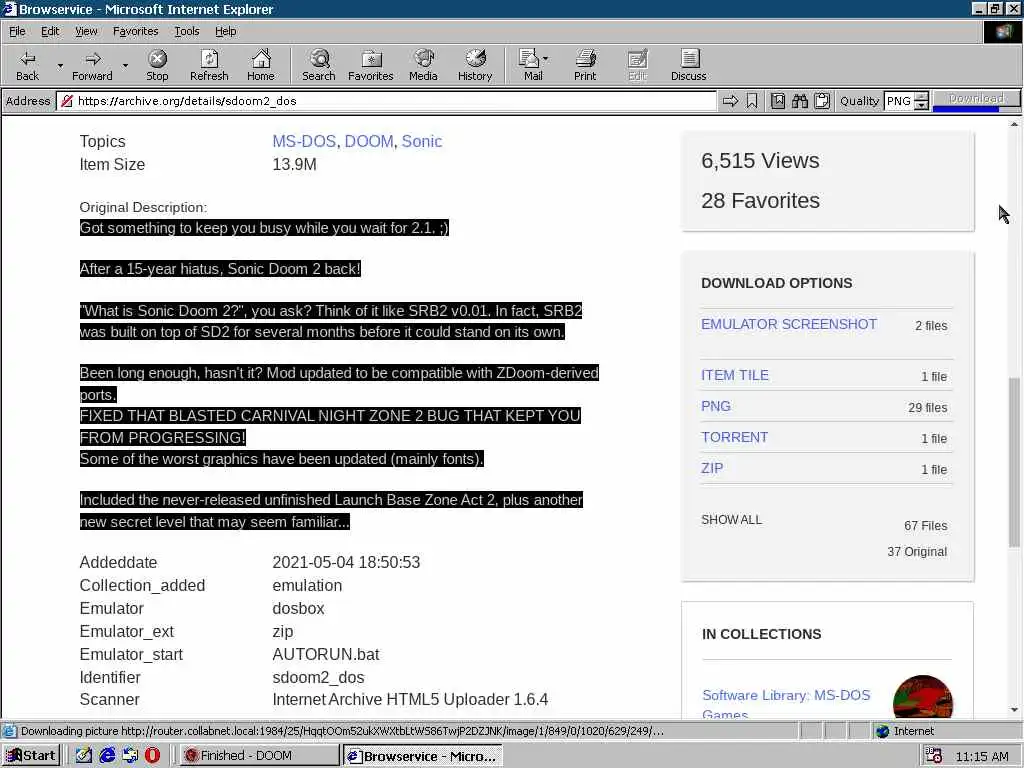Open the Search pane
This screenshot has height=768, width=1024.
coord(319,65)
